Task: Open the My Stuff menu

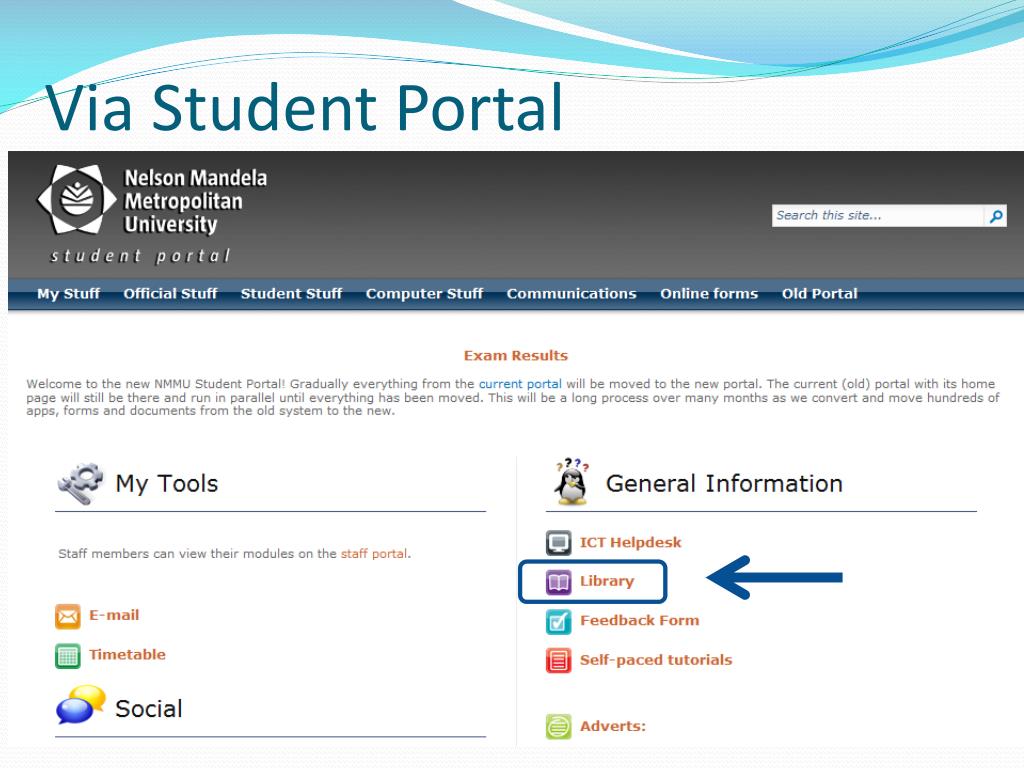Action: click(x=69, y=294)
